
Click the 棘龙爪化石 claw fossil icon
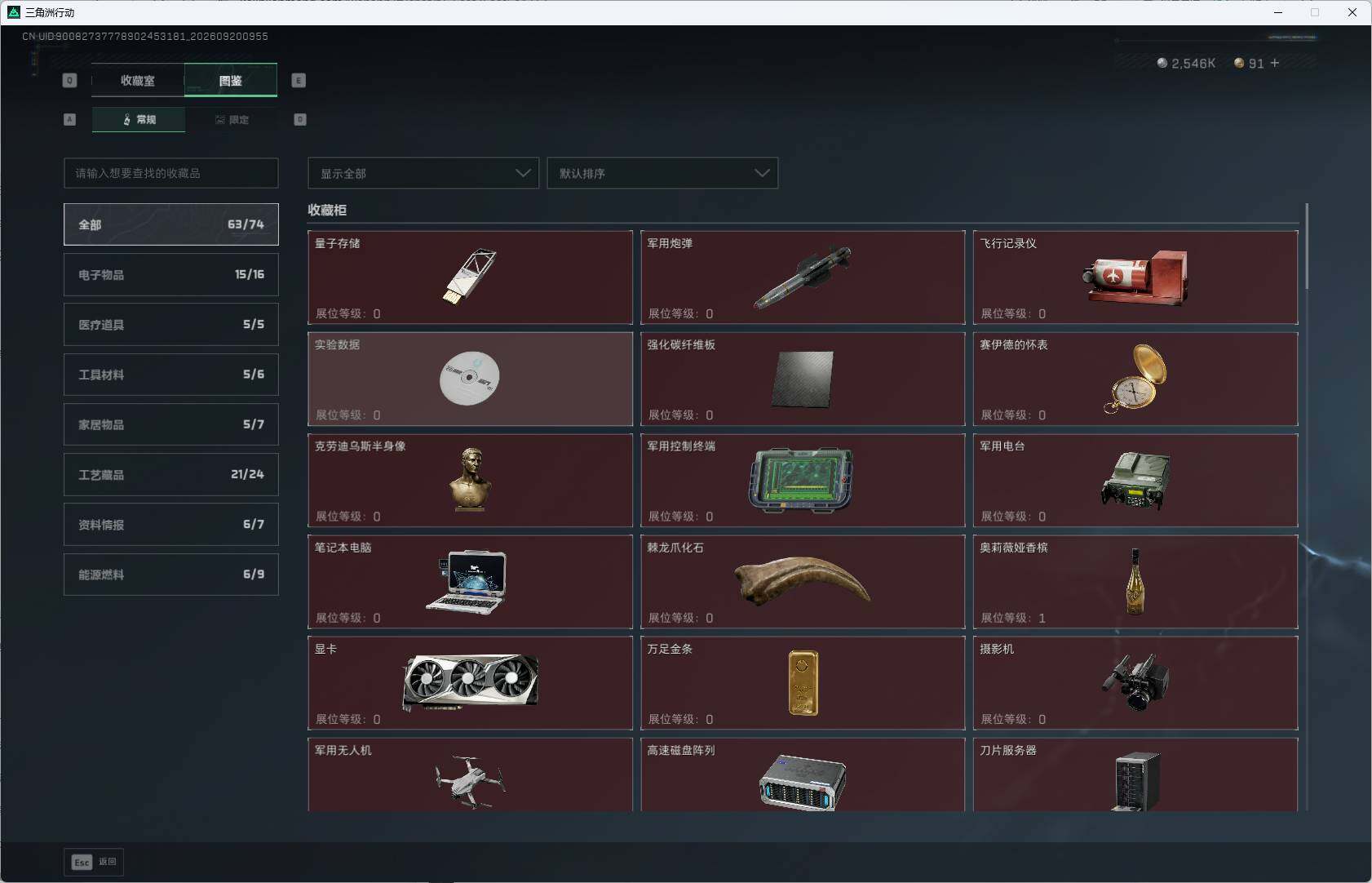[802, 580]
